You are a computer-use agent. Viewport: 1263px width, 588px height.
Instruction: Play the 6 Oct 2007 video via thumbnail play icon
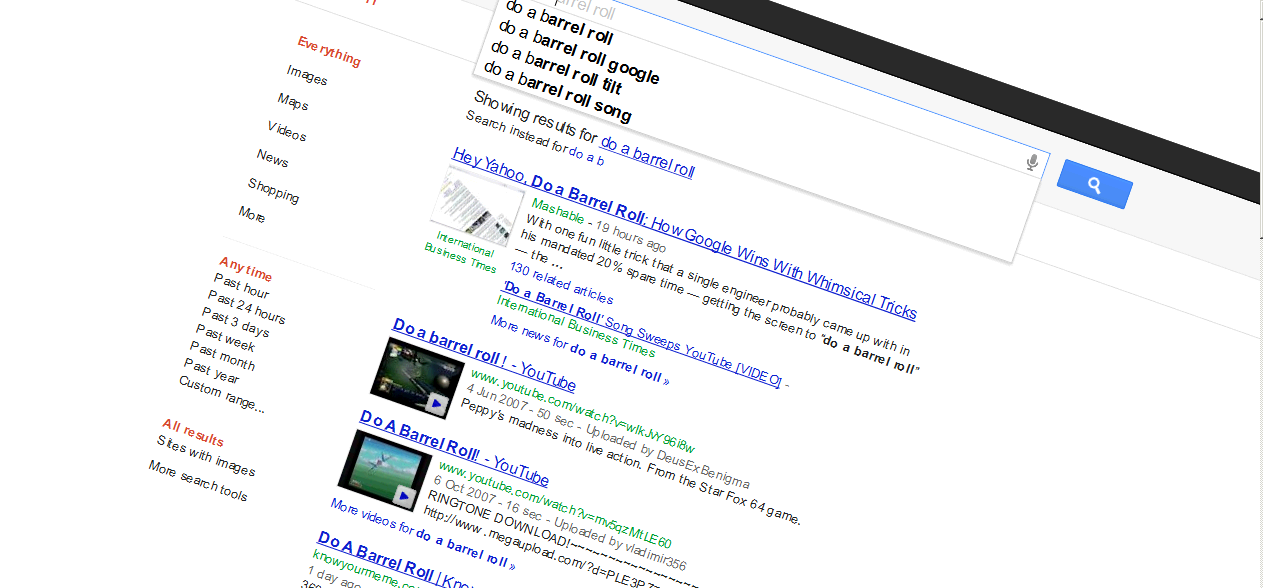[405, 494]
